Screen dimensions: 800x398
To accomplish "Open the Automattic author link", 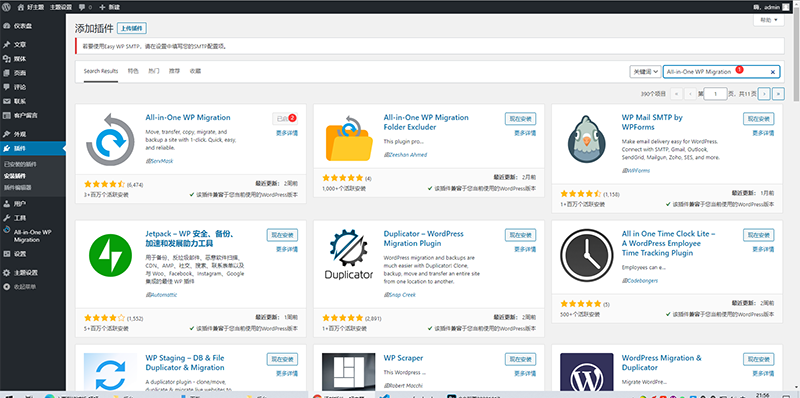I will 163,294.
